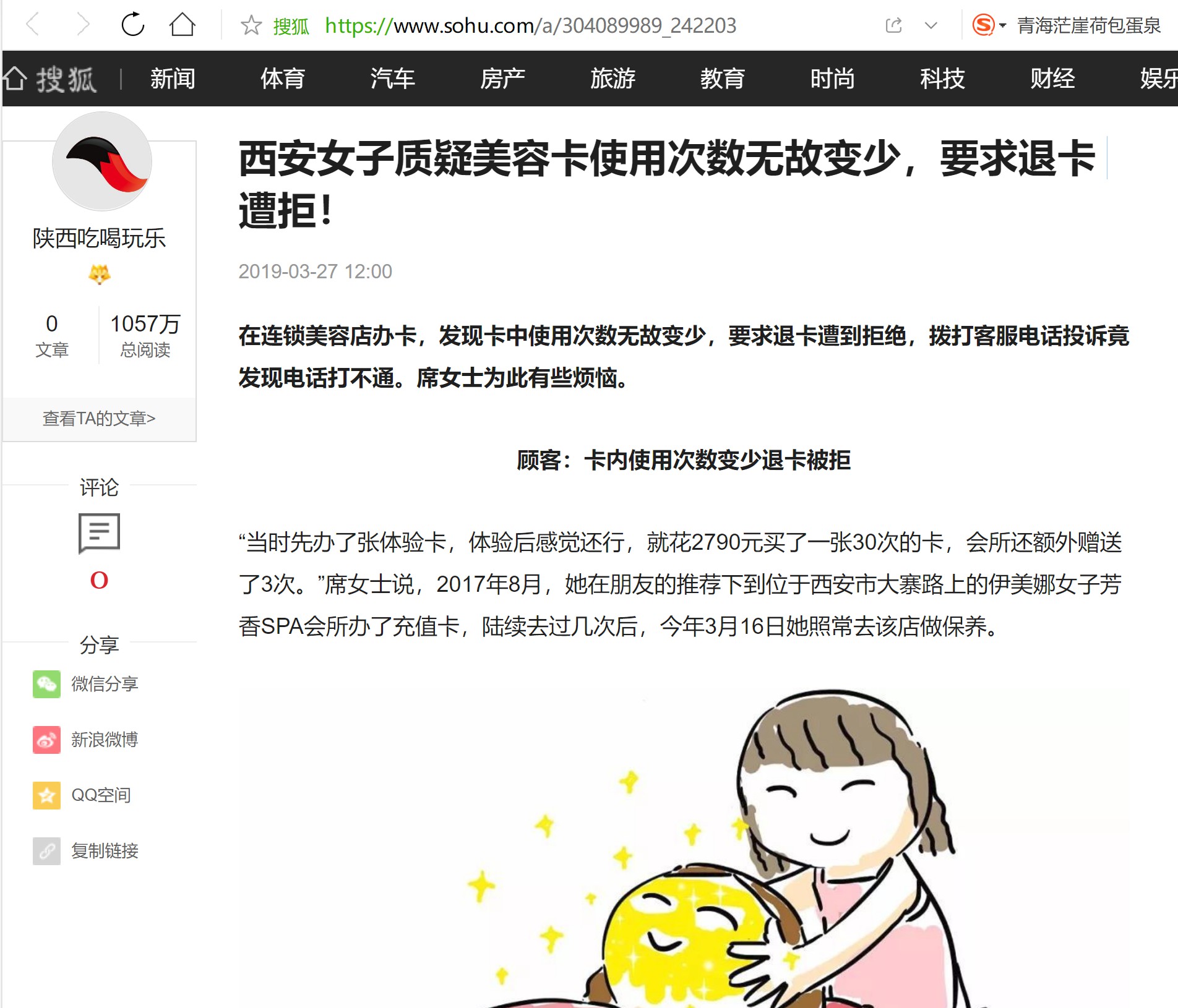Click the Sohu logo in navigation bar
This screenshot has height=1008, width=1178.
(51, 79)
